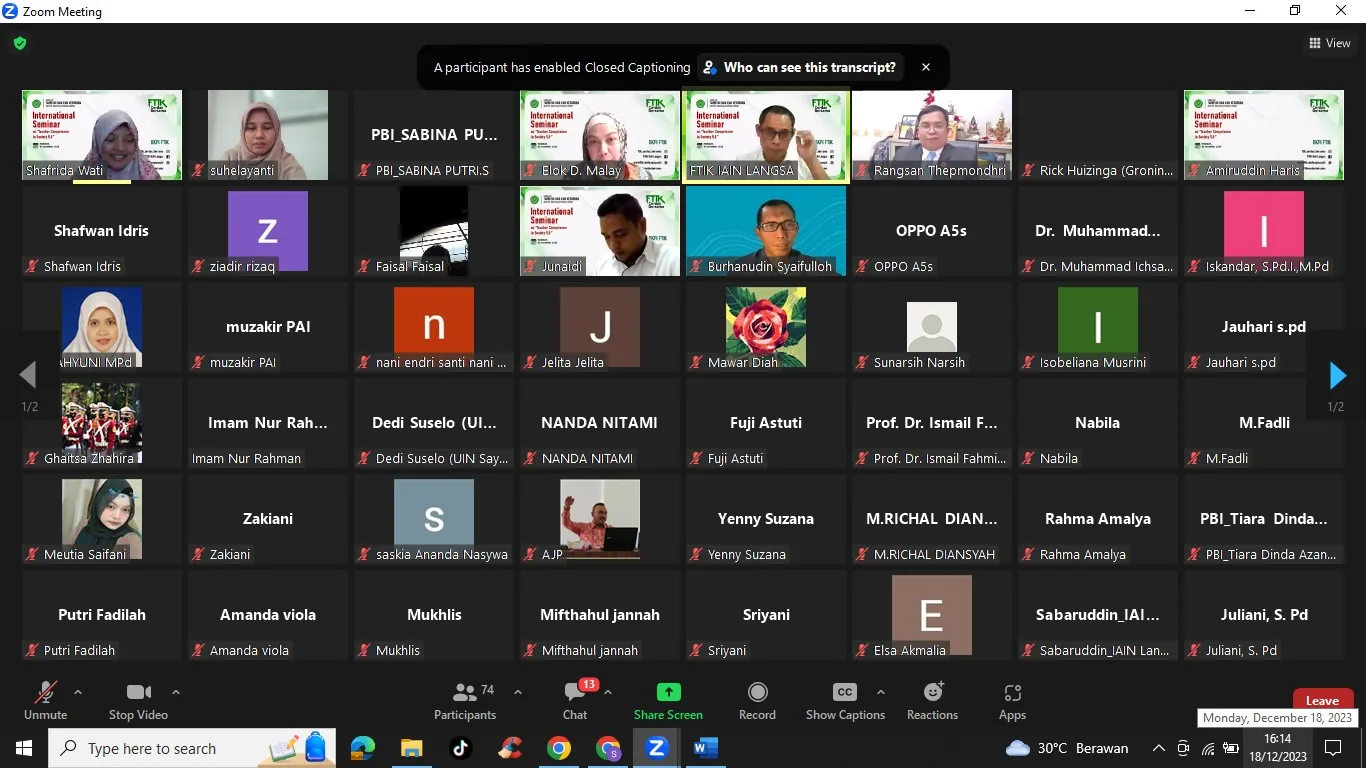The height and width of the screenshot is (768, 1366).
Task: Go to next participant page arrow
Action: 1337,375
